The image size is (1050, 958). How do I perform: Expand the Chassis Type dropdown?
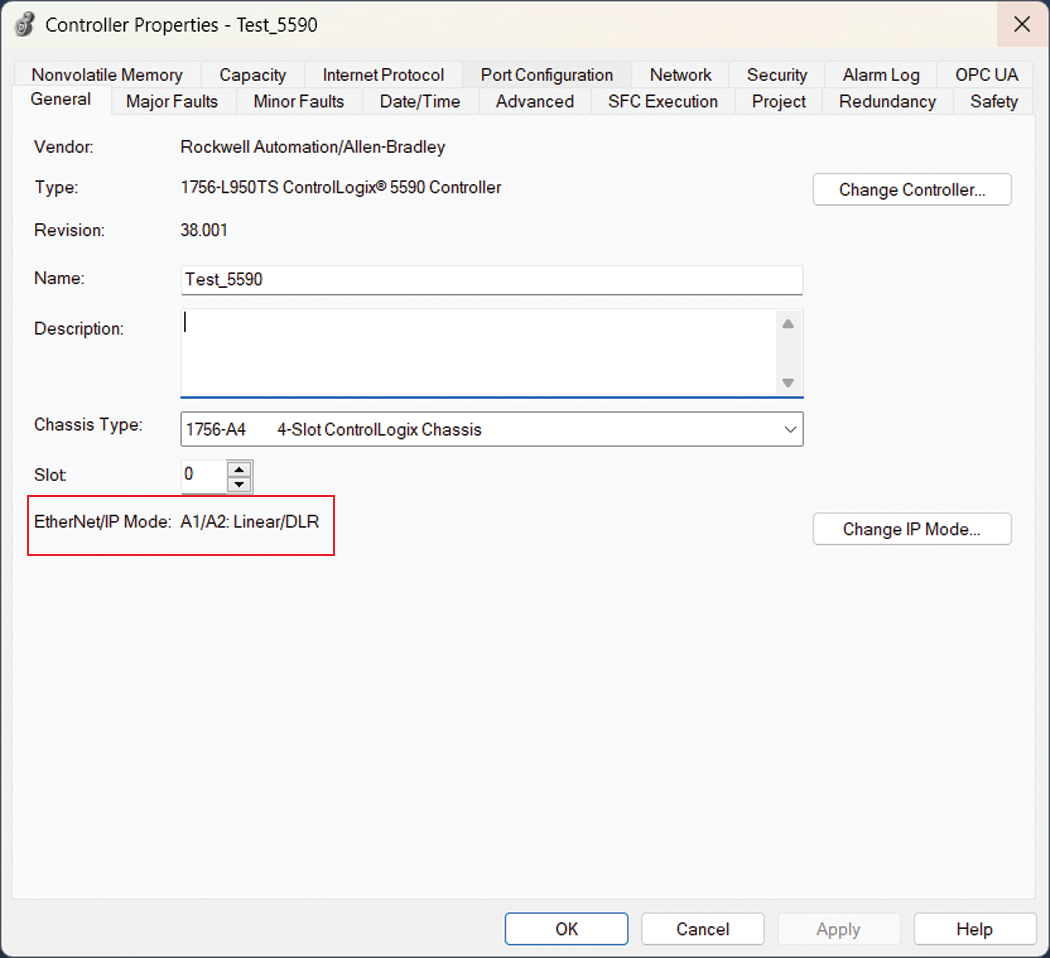(x=790, y=430)
